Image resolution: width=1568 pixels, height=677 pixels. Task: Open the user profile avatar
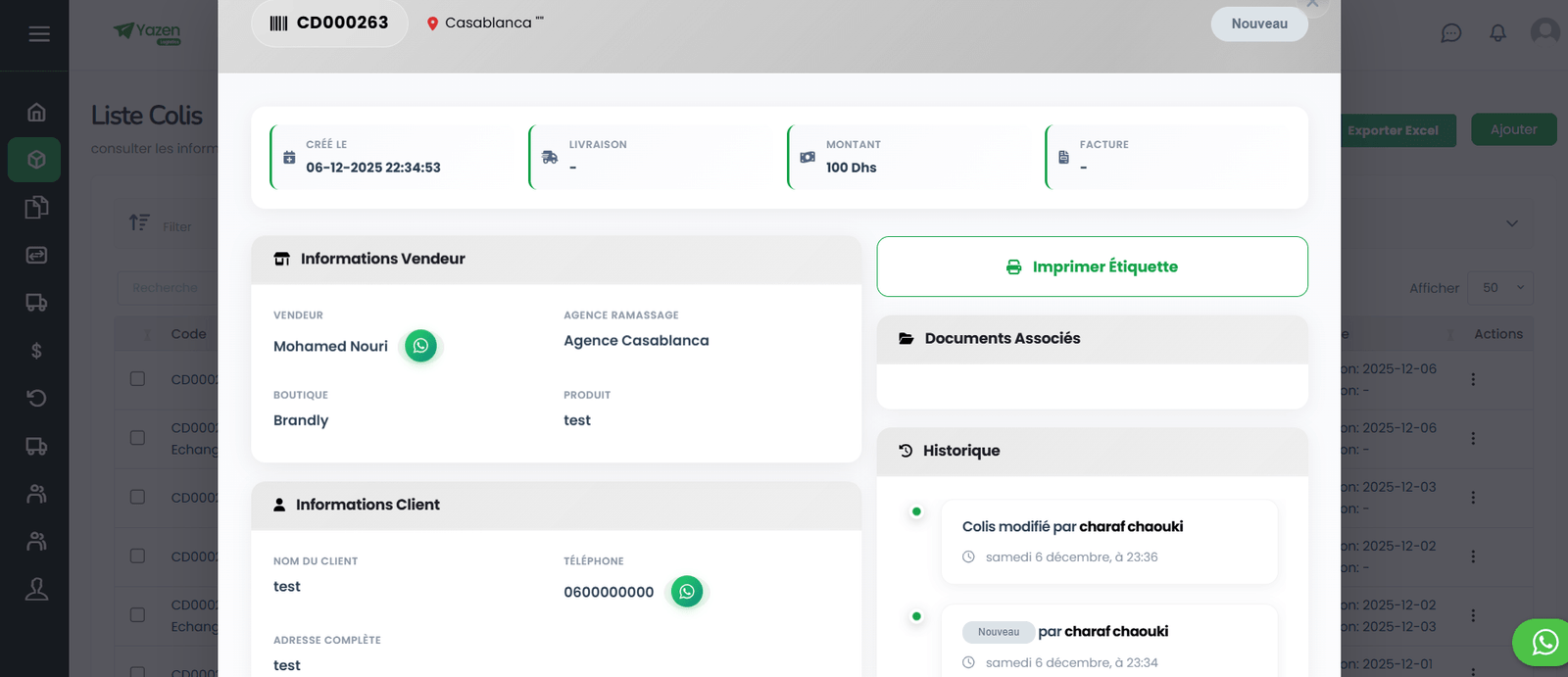[x=1544, y=31]
